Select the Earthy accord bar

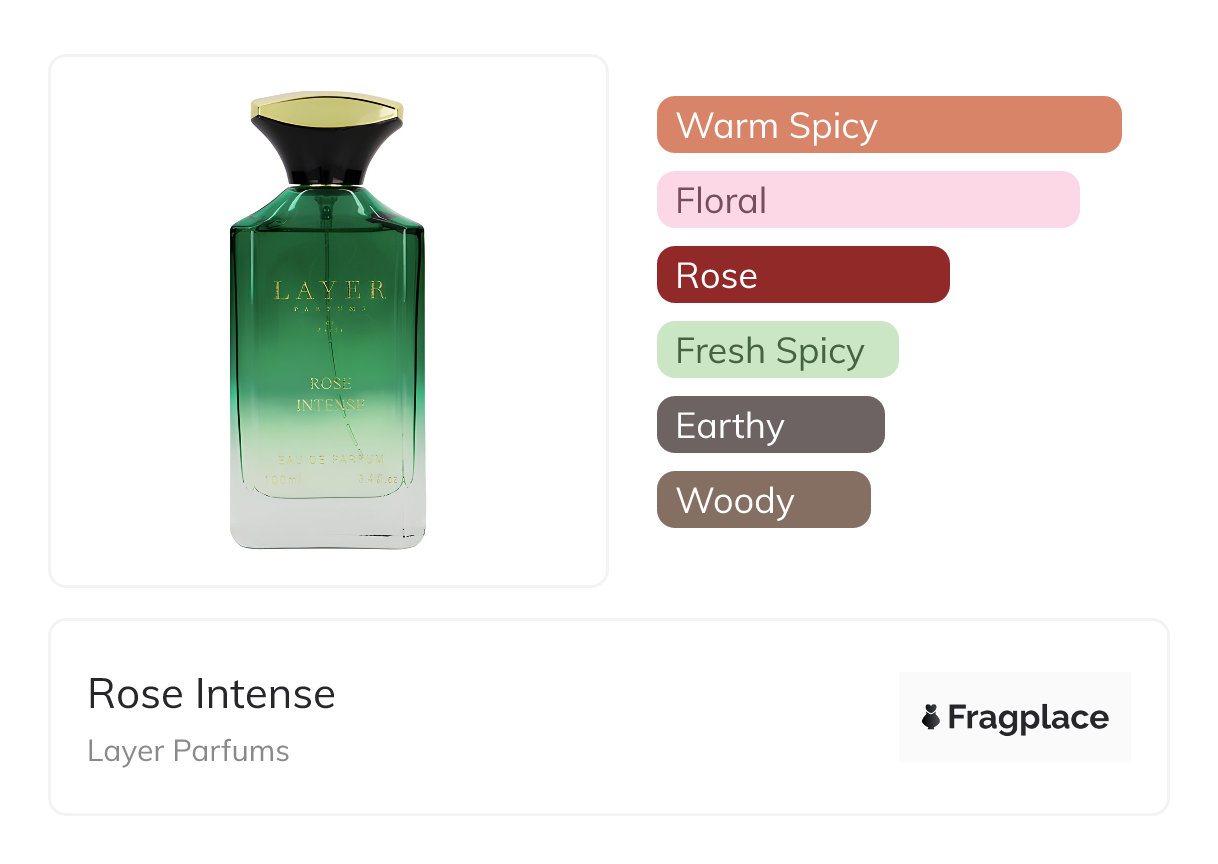pyautogui.click(x=770, y=425)
